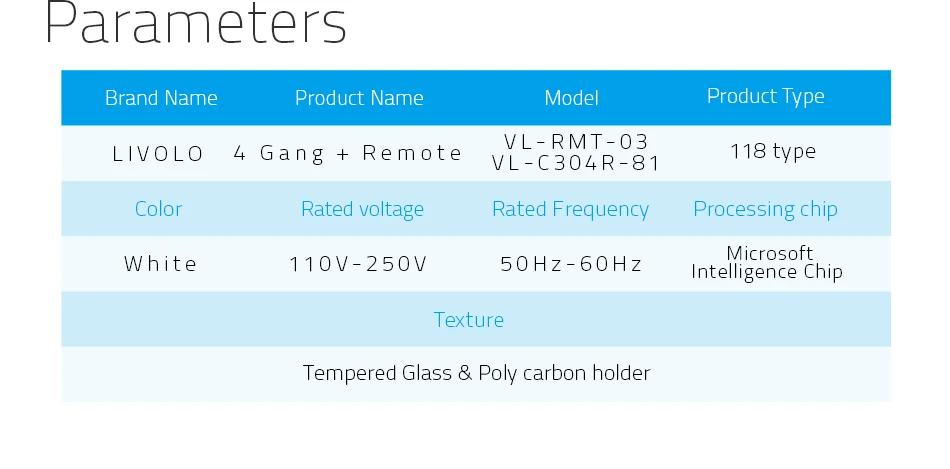The height and width of the screenshot is (469, 950).
Task: Select the 110V-250V voltage value
Action: coord(358,264)
